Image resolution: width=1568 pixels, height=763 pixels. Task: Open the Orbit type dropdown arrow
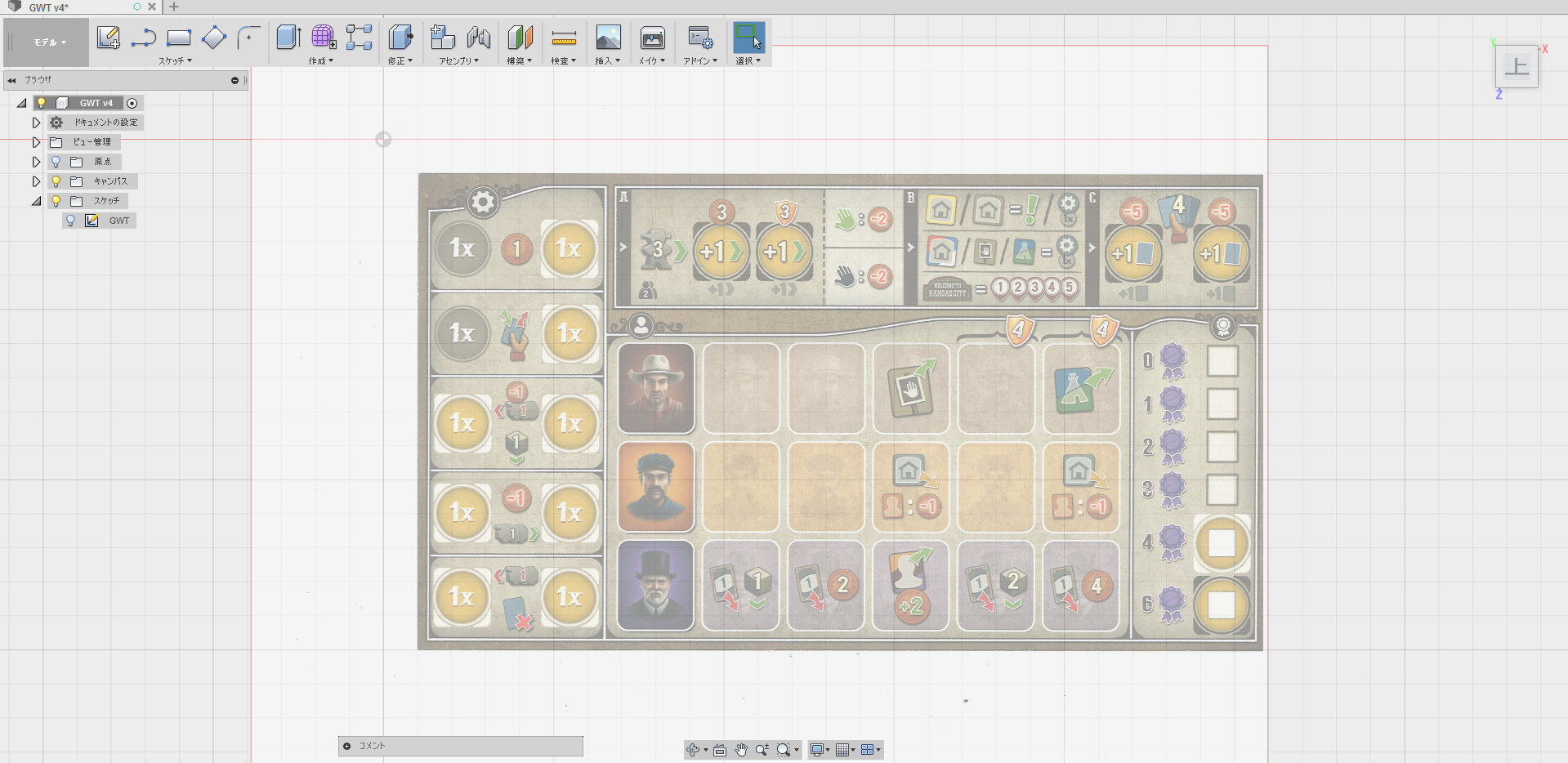click(x=706, y=750)
